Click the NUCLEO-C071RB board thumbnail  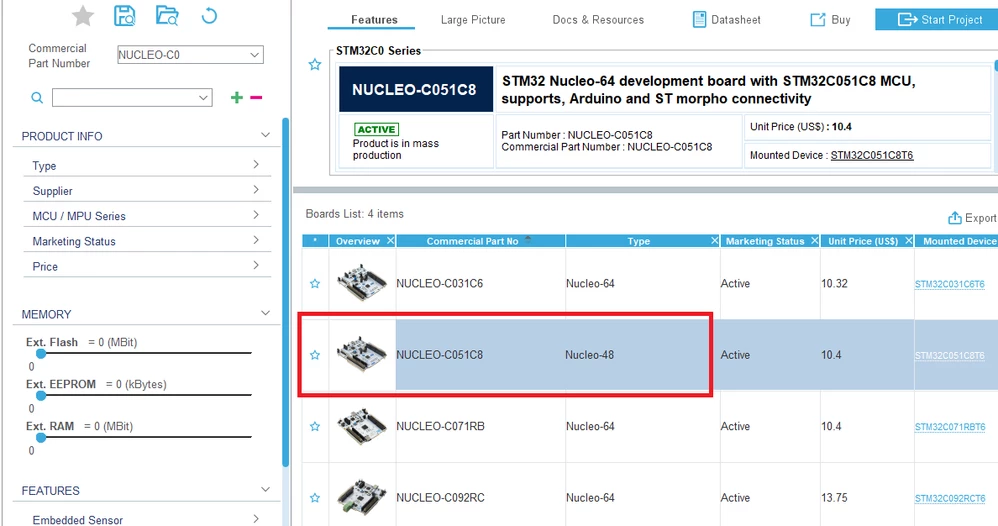[x=362, y=425]
